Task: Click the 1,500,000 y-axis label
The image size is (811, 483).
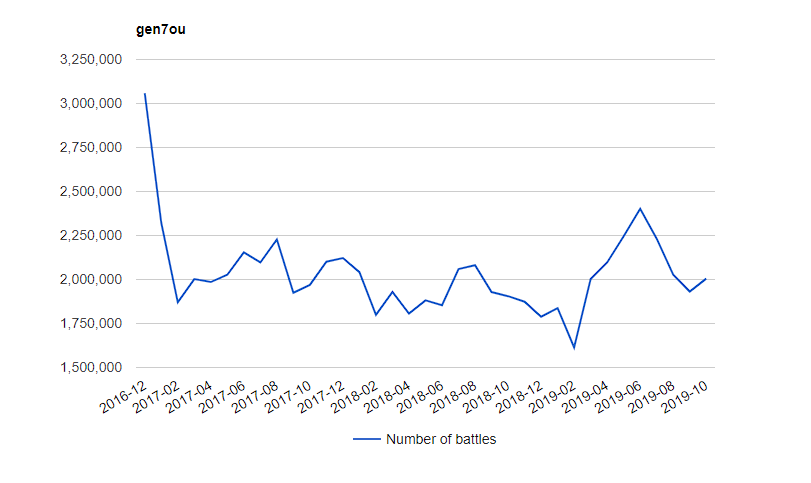Action: [91, 368]
